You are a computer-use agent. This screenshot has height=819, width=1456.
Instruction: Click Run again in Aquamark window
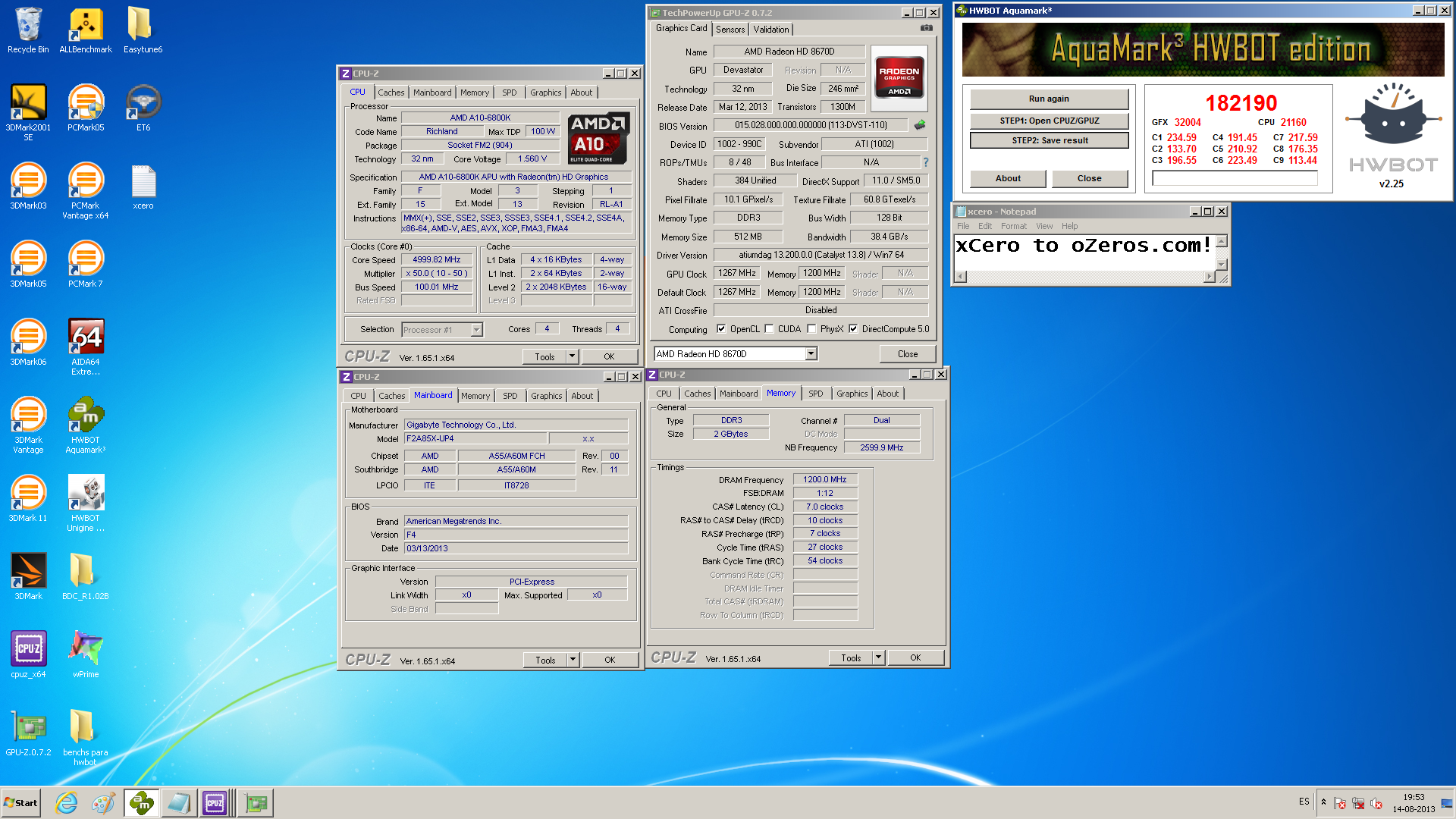pos(1049,99)
